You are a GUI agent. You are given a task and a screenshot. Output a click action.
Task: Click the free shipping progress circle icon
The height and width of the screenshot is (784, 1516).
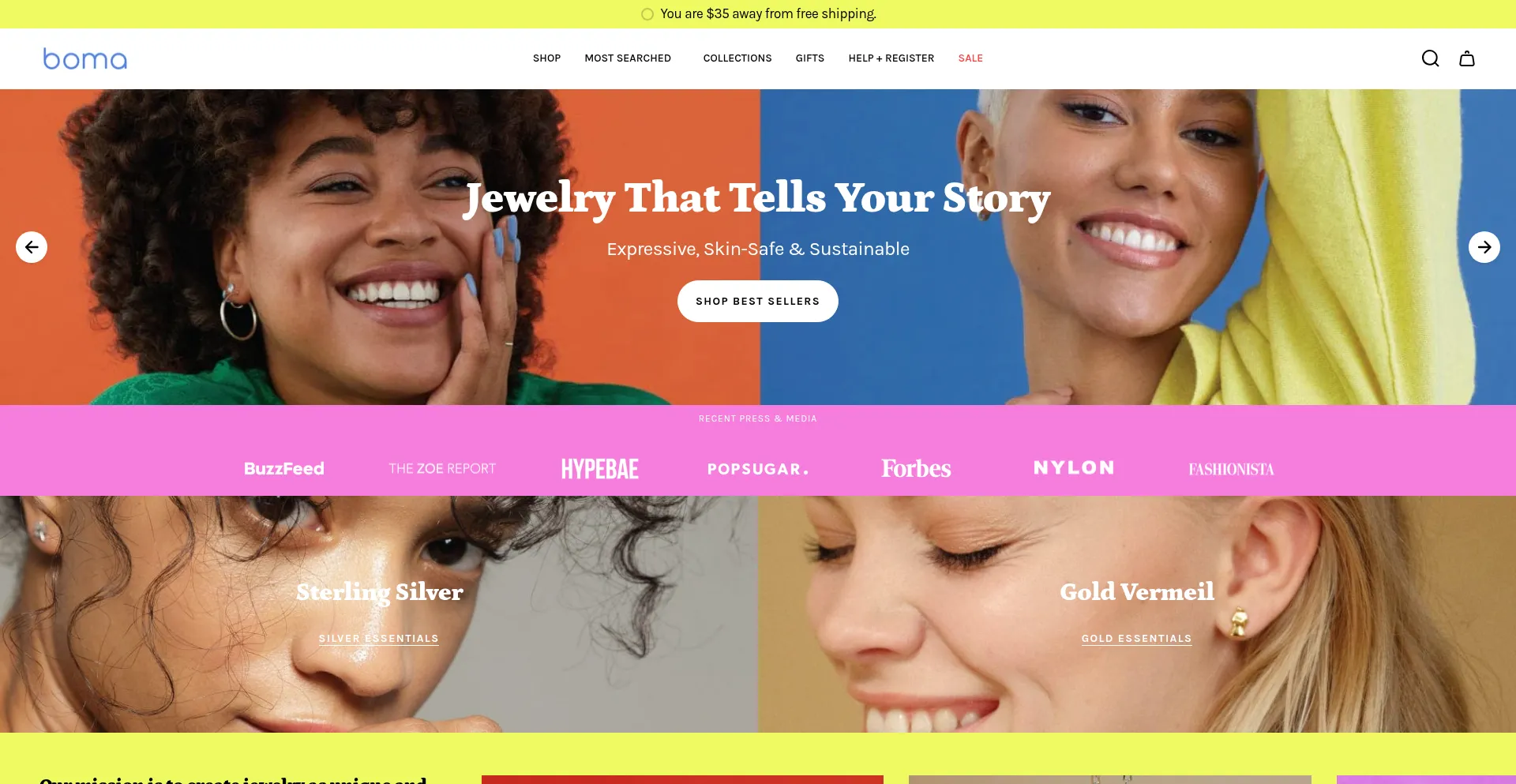pyautogui.click(x=647, y=14)
